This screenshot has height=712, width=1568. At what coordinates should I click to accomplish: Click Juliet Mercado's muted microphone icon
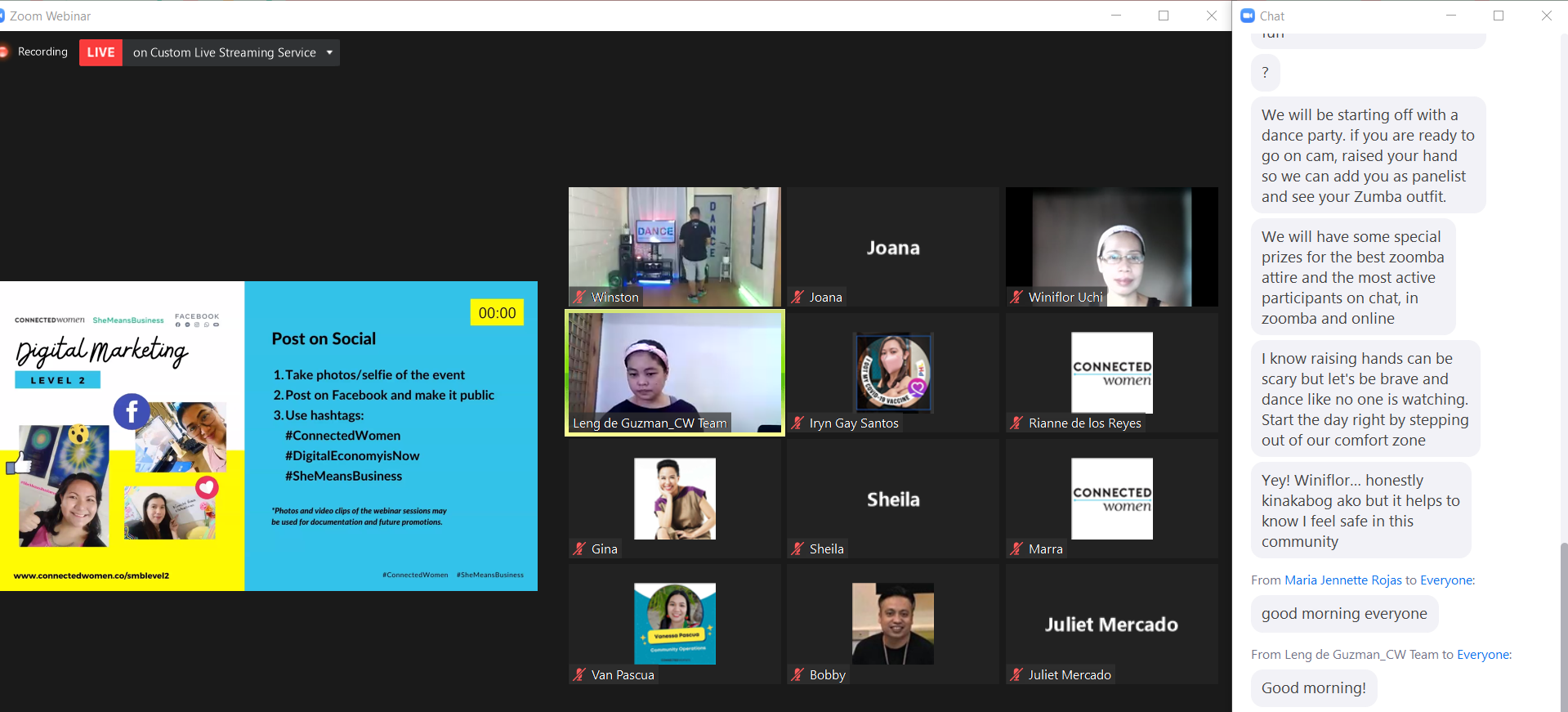[1016, 675]
